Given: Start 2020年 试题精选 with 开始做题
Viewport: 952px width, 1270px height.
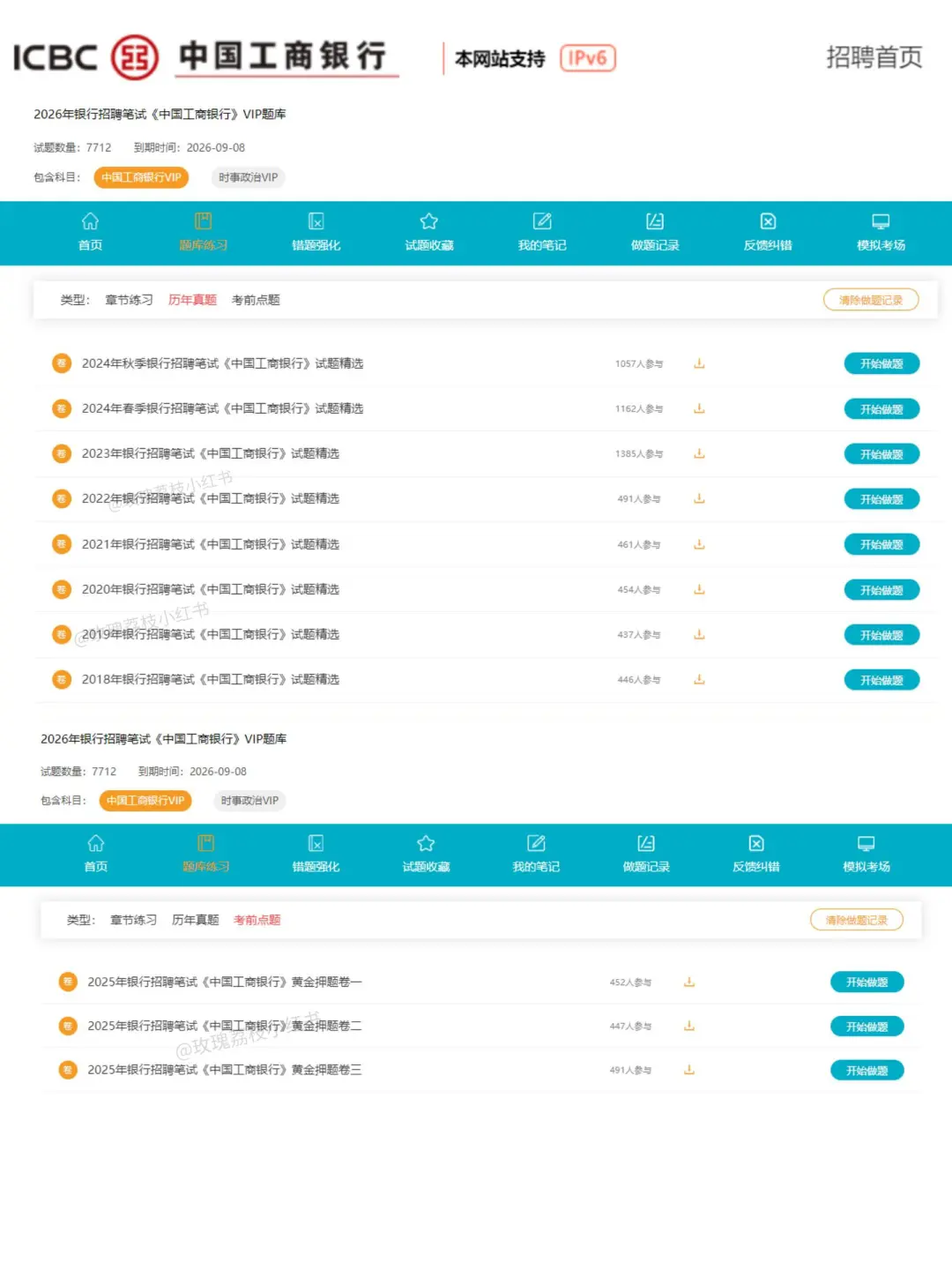Looking at the screenshot, I should 881,590.
